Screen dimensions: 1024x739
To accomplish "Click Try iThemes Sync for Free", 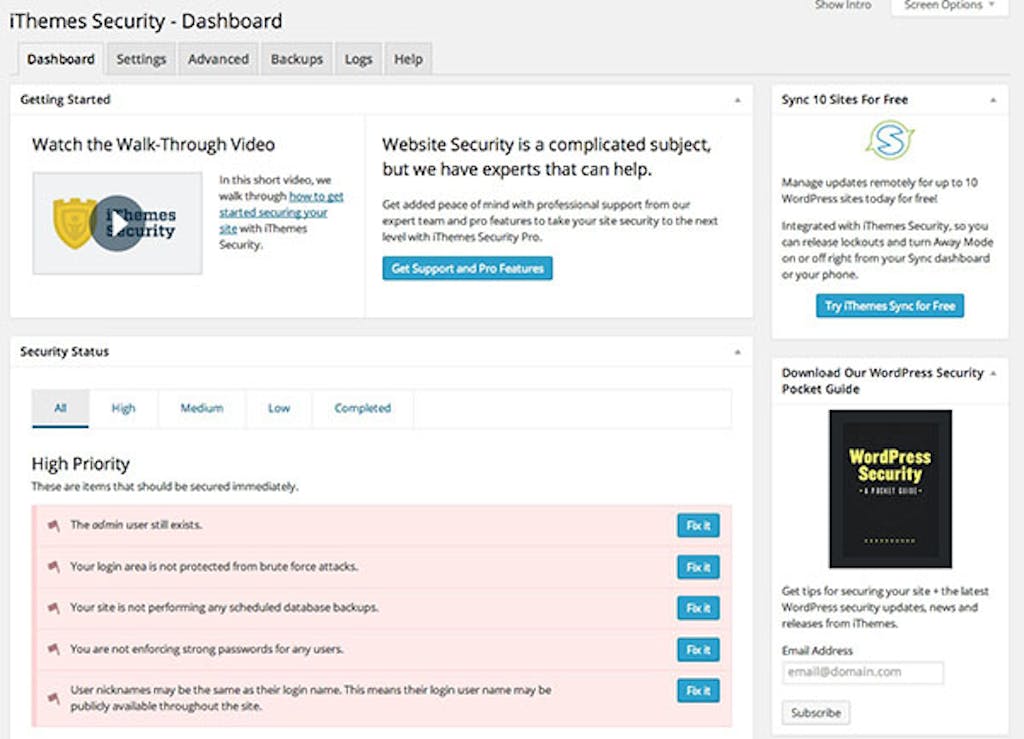I will 889,306.
